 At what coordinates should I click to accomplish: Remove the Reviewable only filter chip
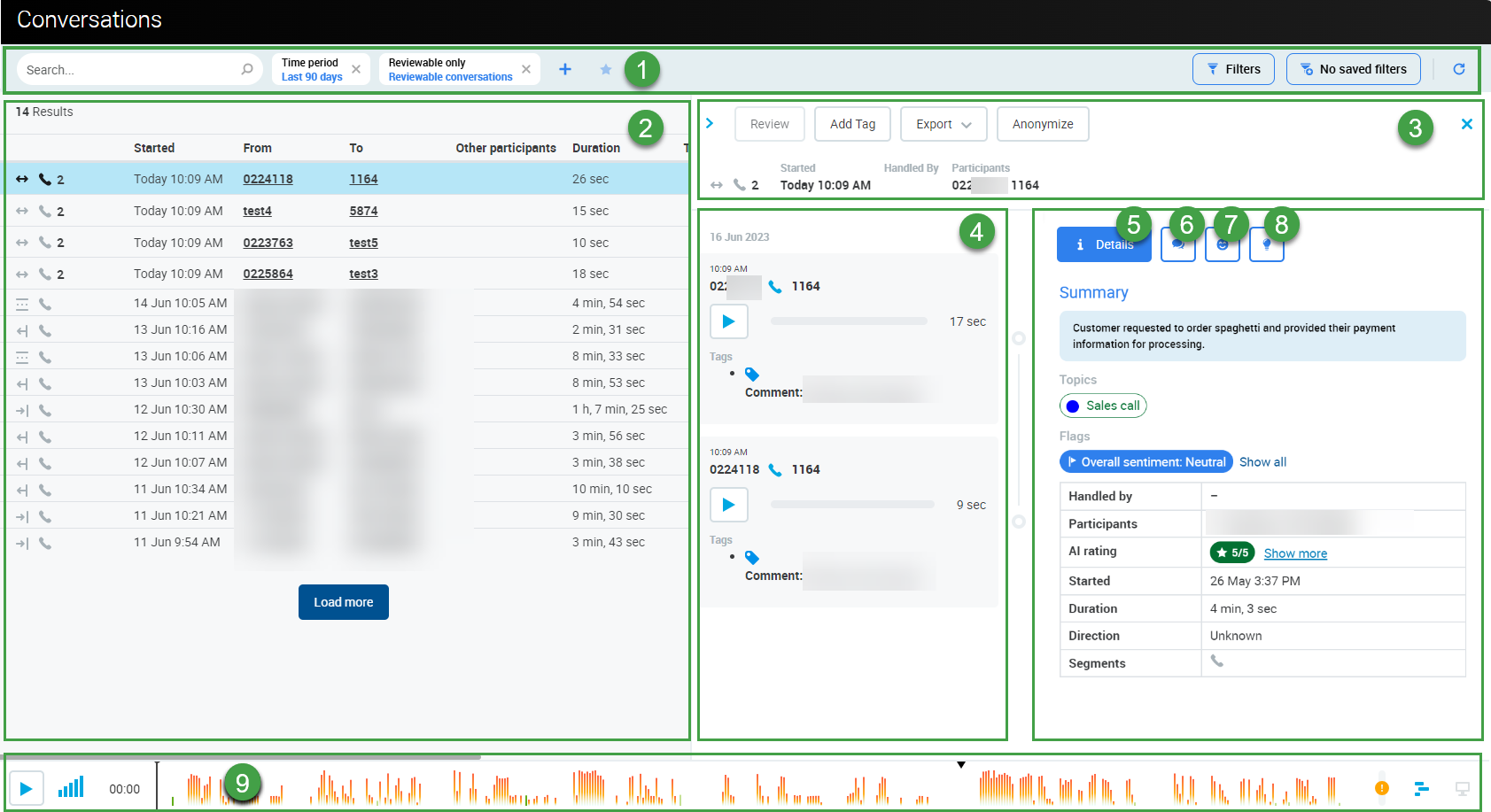[x=526, y=69]
